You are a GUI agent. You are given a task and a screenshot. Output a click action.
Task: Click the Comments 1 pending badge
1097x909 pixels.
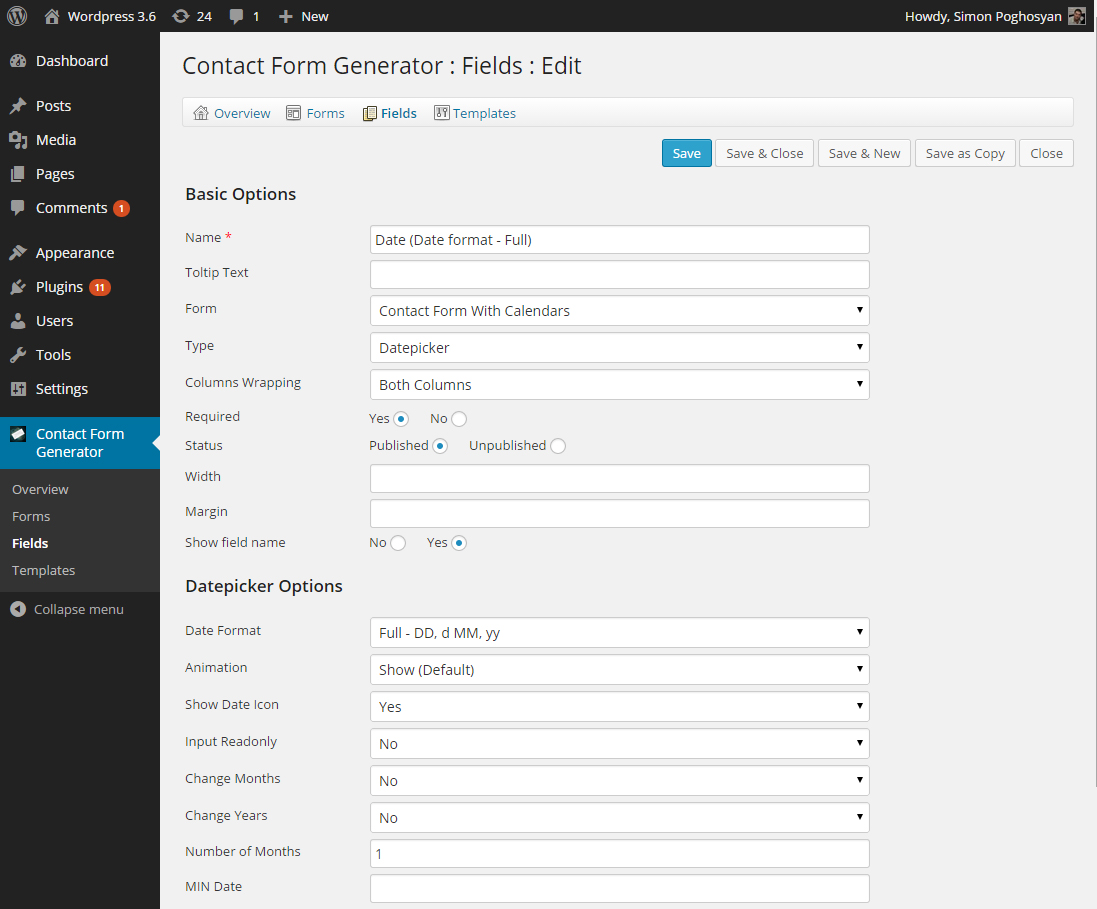coord(121,208)
